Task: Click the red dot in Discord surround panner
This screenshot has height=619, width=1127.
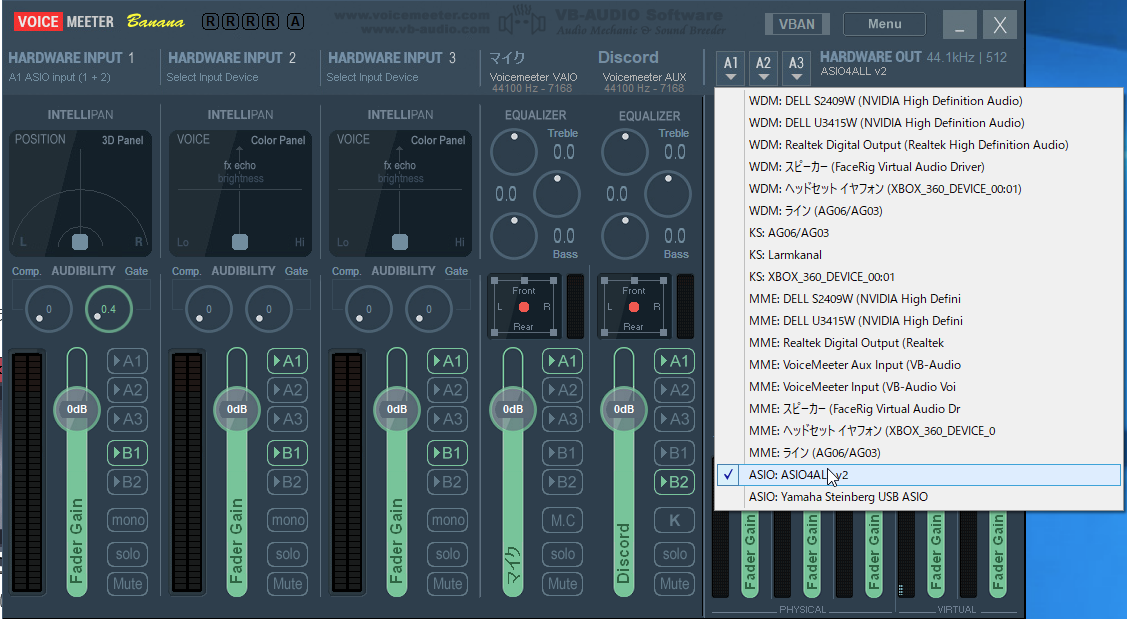Action: (x=634, y=307)
